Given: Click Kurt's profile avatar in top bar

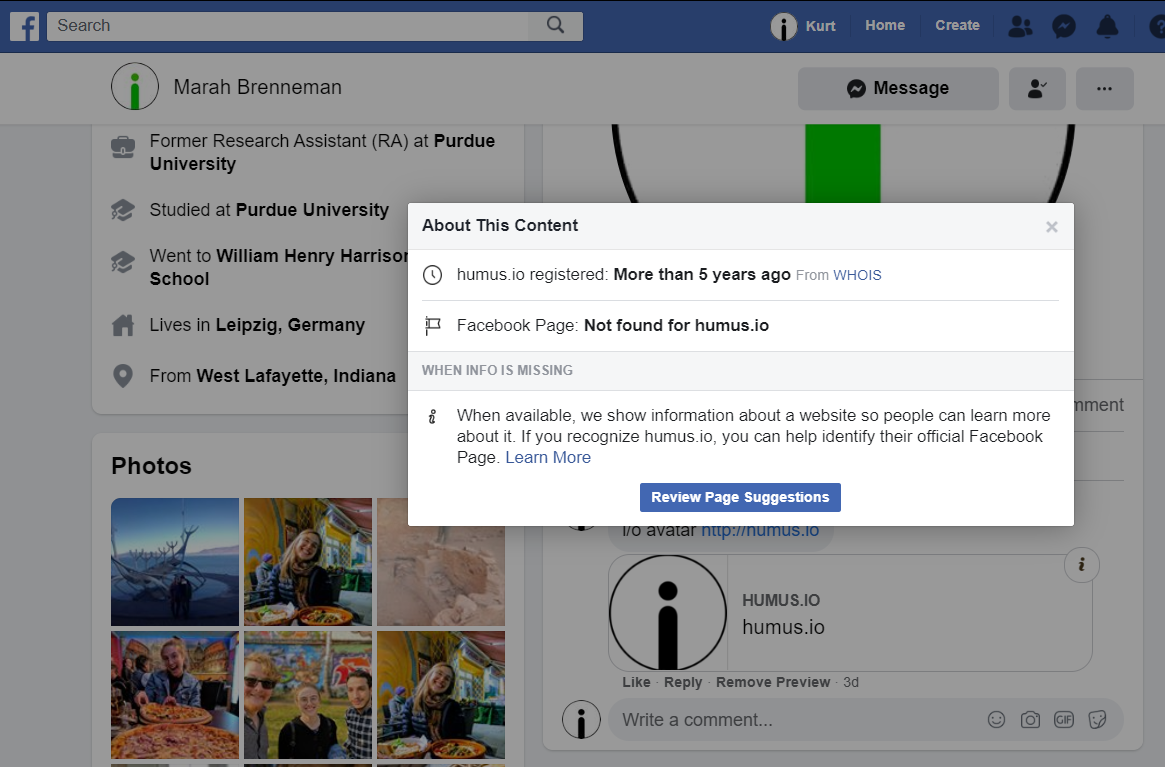Looking at the screenshot, I should coord(783,27).
